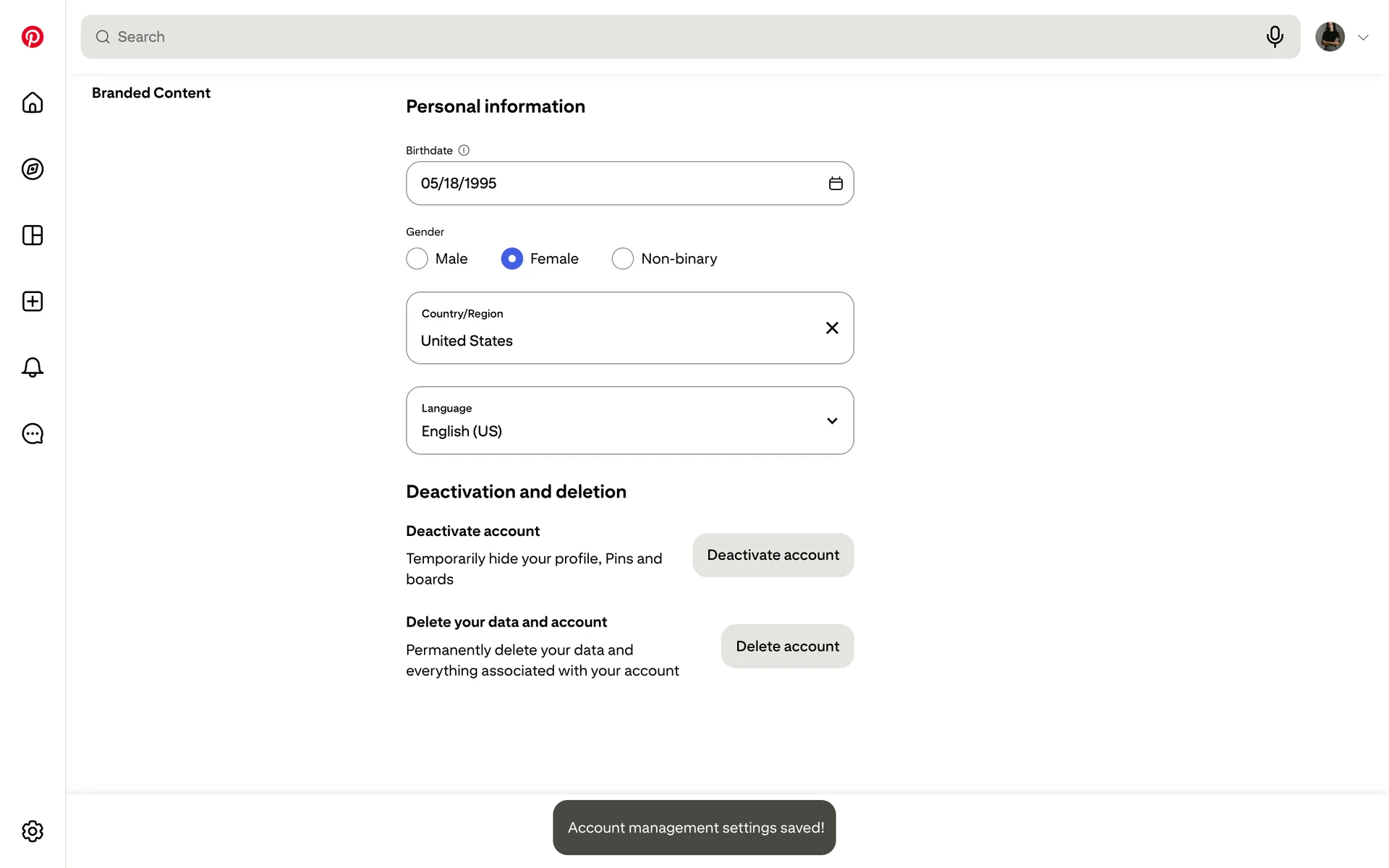Viewport: 1389px width, 868px height.
Task: Click the Pinterest logo icon
Action: [33, 37]
